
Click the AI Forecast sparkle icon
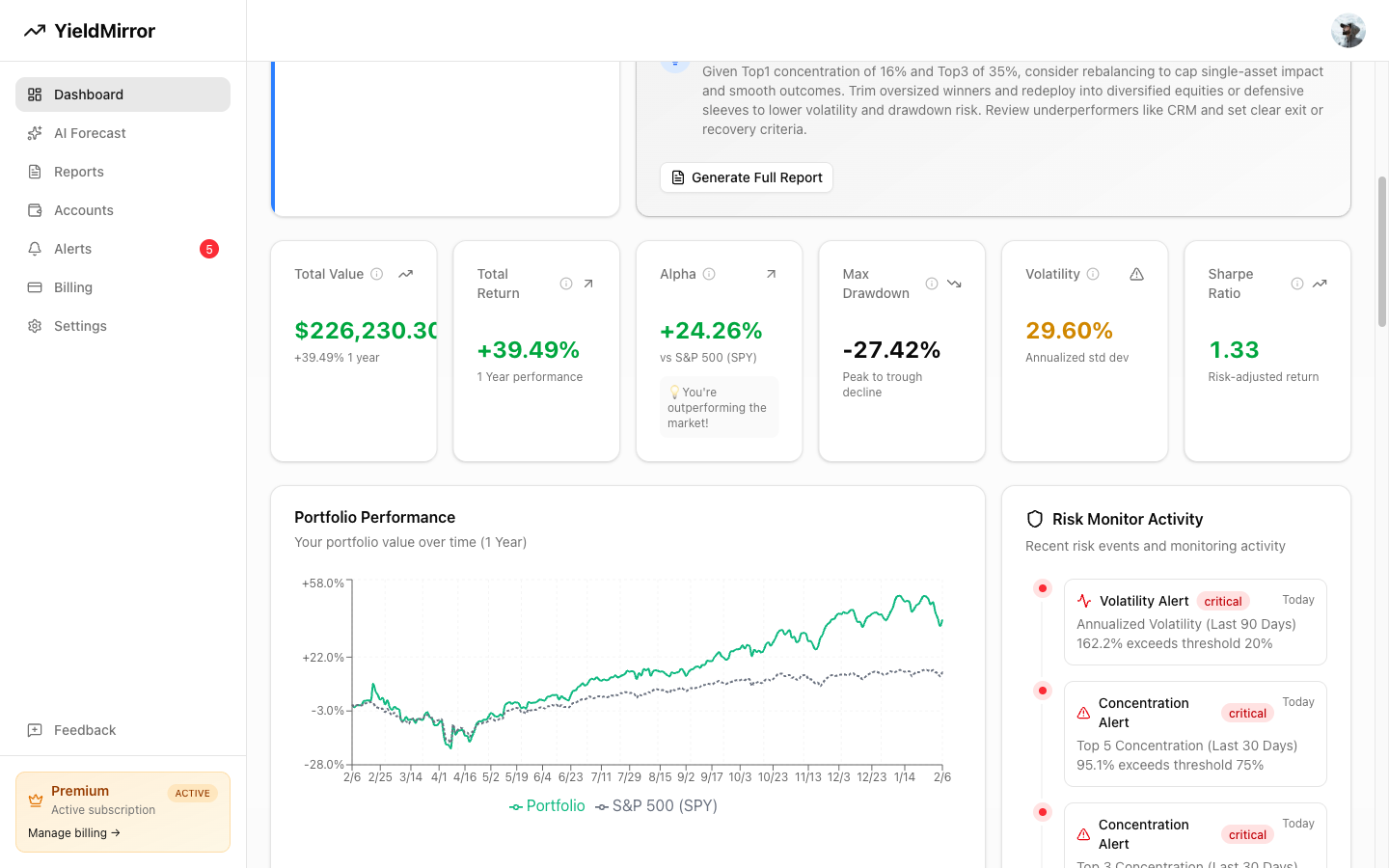coord(35,133)
